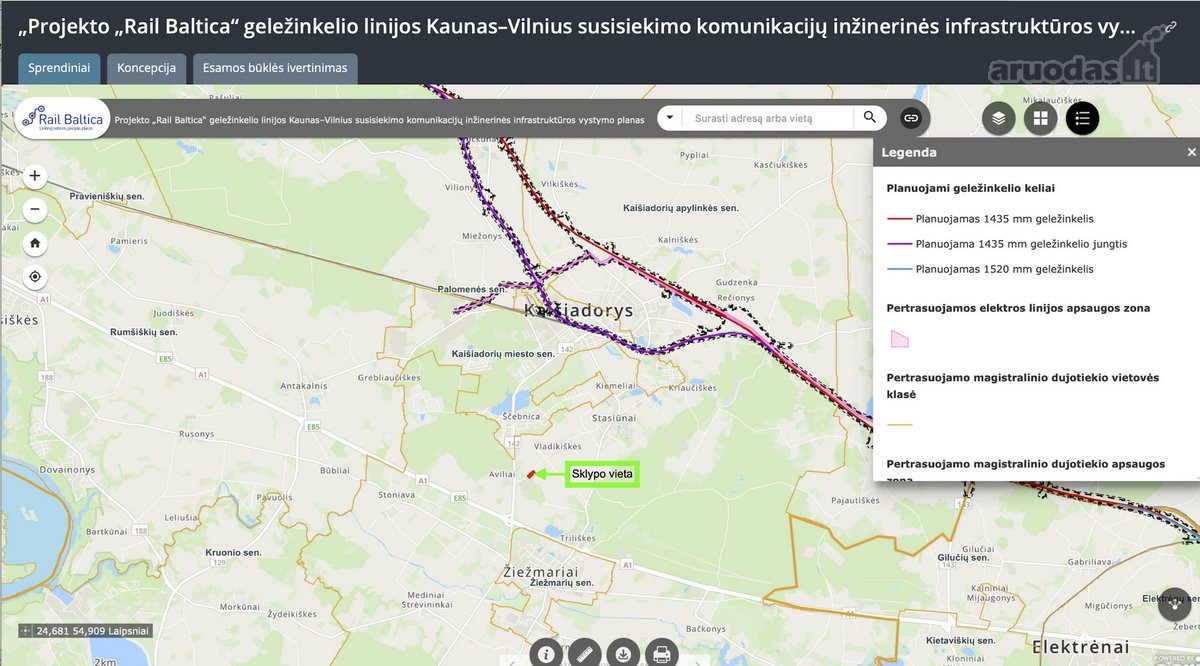Click the Palomenės sen. map label
The image size is (1200, 666).
pos(472,289)
